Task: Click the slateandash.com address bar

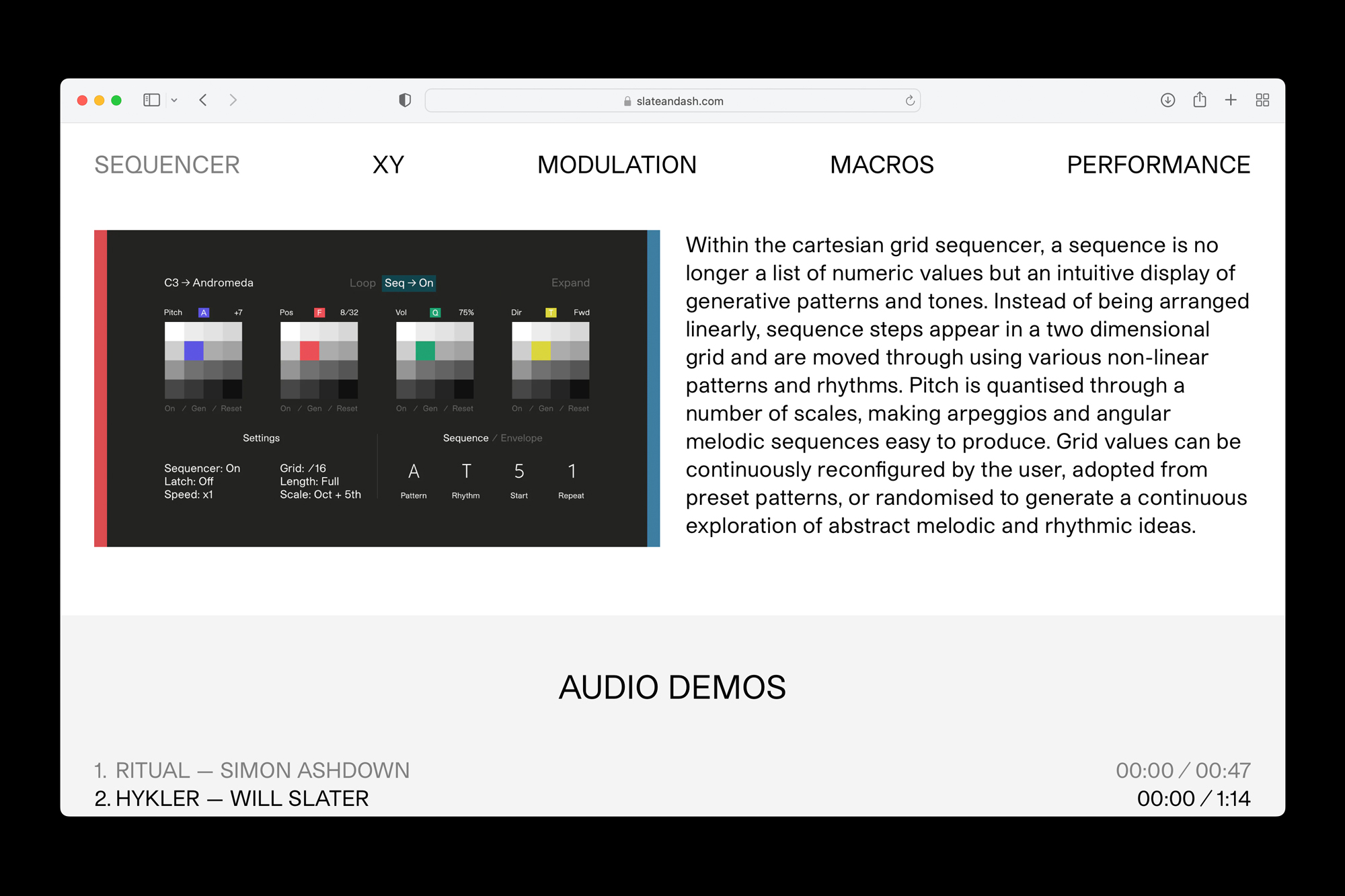Action: [672, 101]
